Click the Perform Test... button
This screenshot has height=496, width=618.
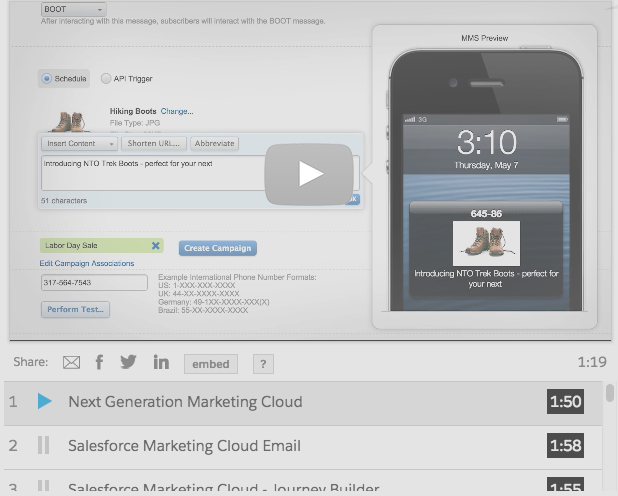[75, 310]
